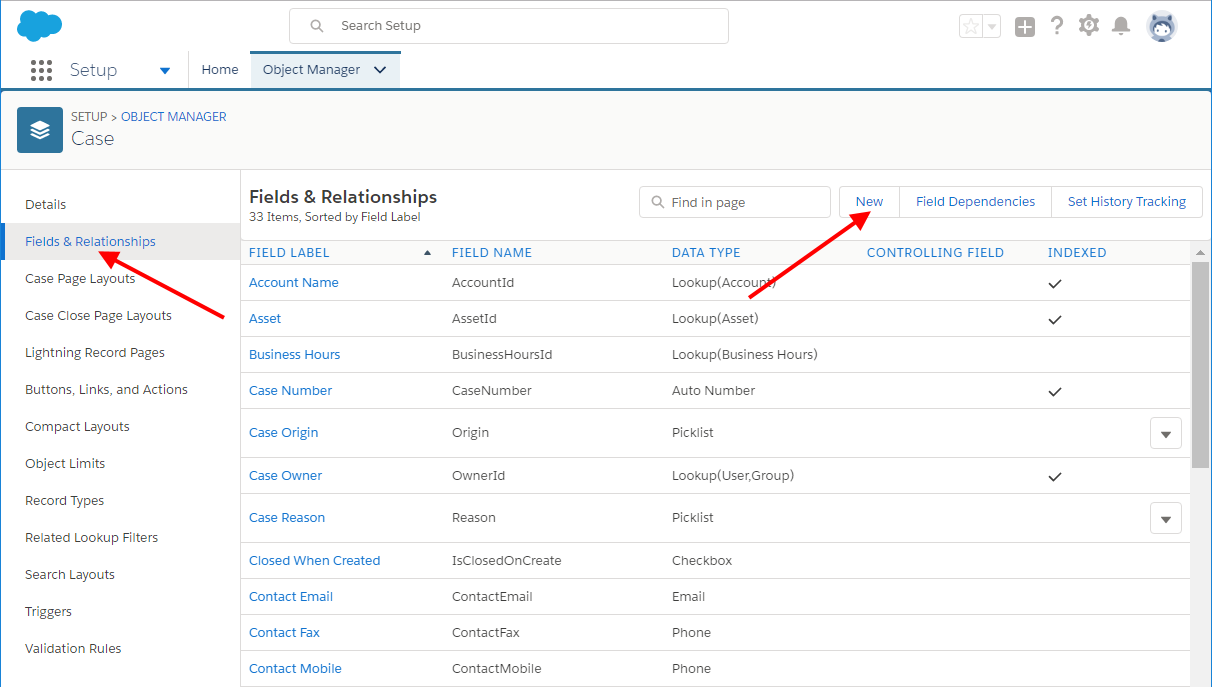This screenshot has width=1212, height=687.
Task: Open the help question mark icon
Action: [x=1057, y=26]
